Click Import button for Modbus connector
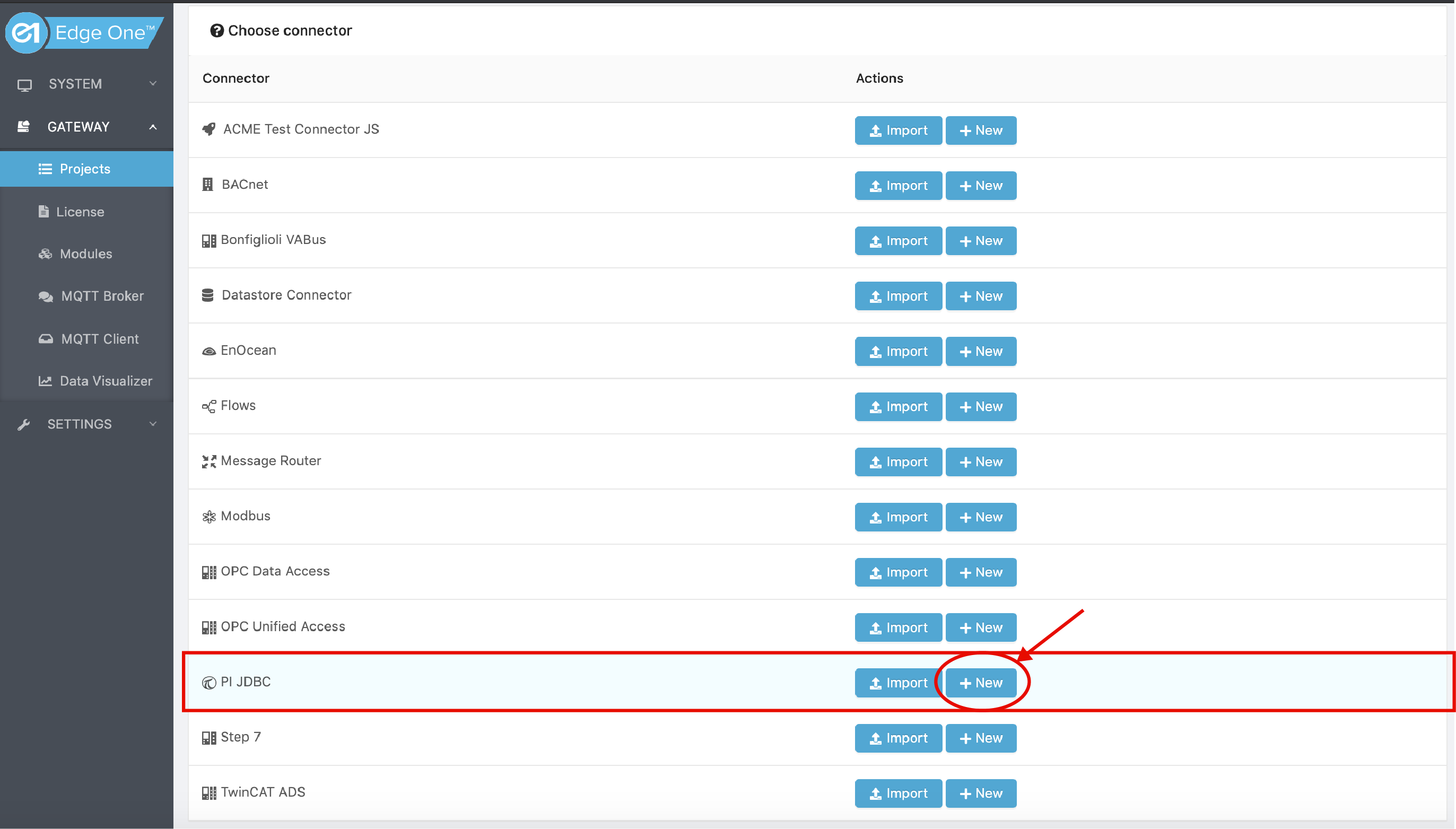1456x829 pixels. pos(898,517)
